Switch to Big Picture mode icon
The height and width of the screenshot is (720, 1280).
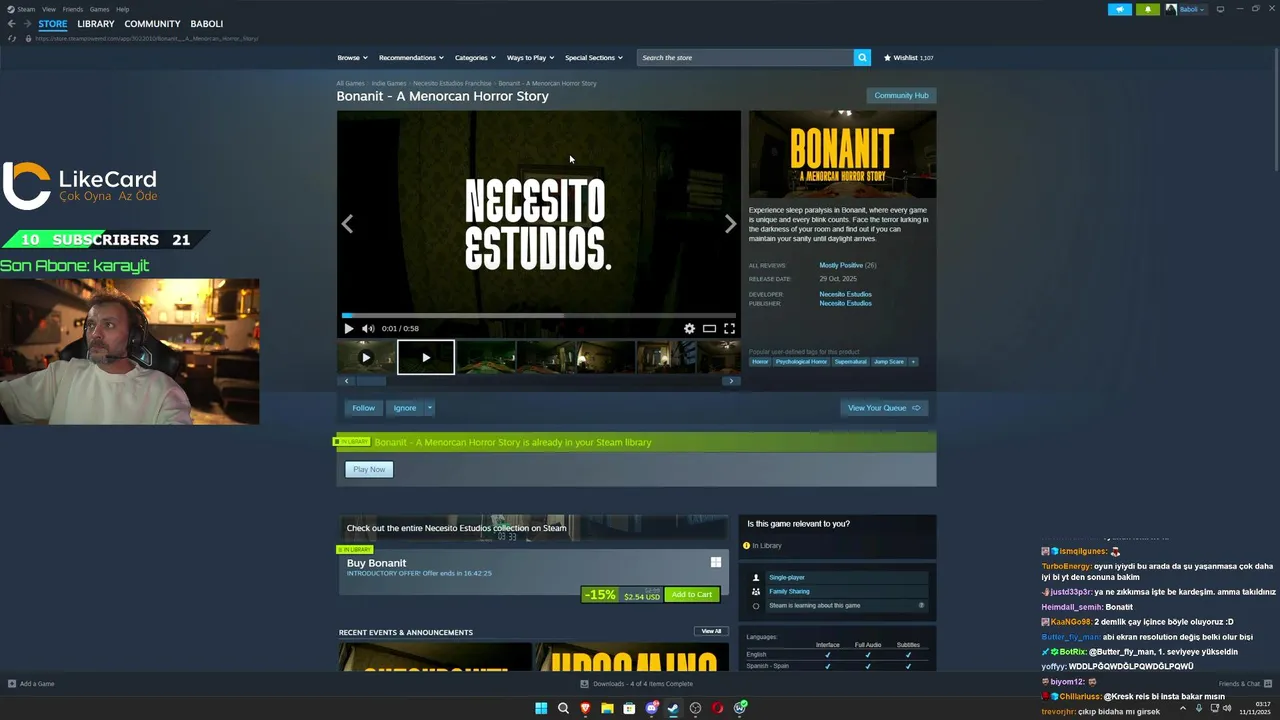click(1219, 9)
